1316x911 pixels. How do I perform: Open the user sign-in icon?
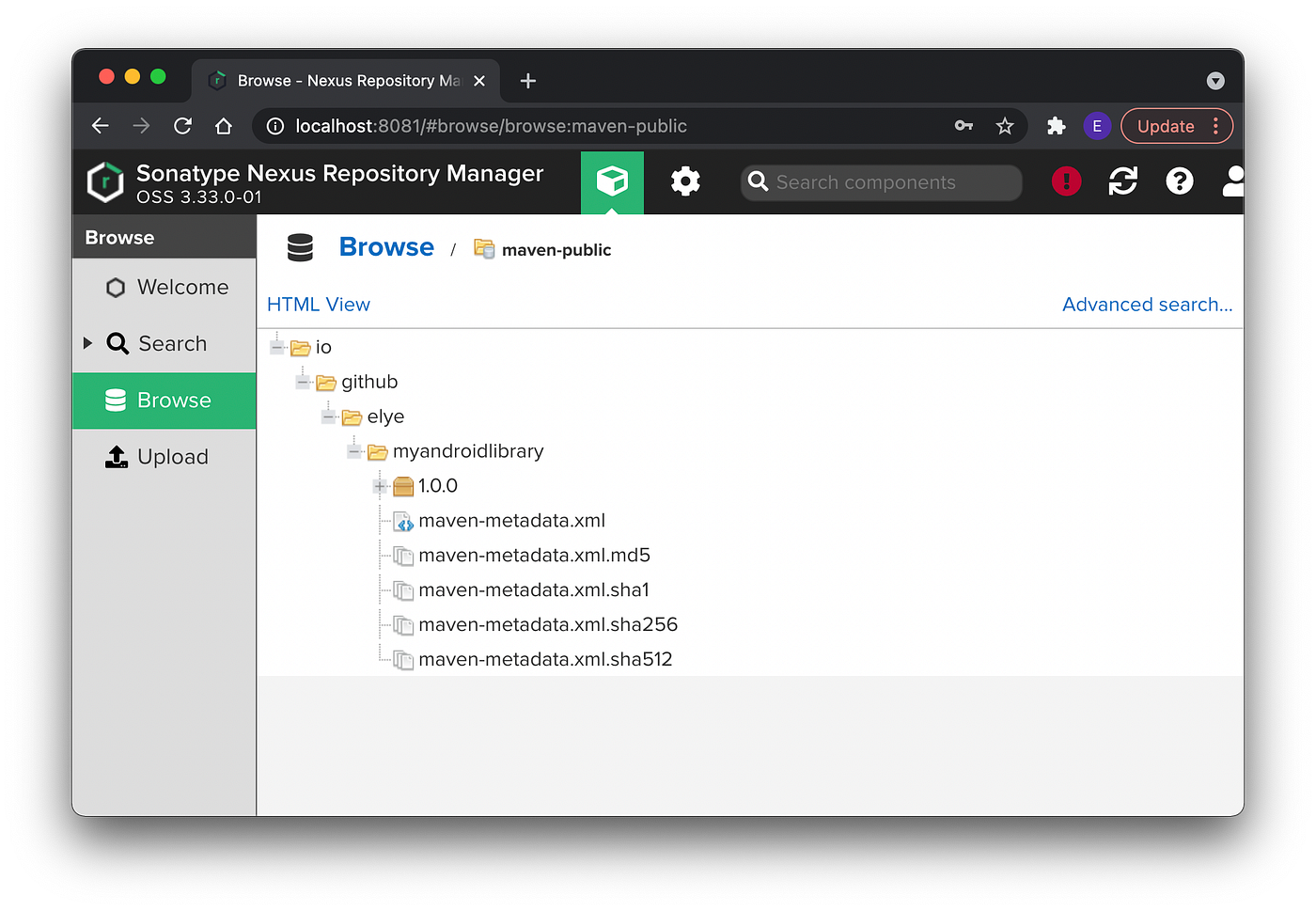(x=1232, y=181)
